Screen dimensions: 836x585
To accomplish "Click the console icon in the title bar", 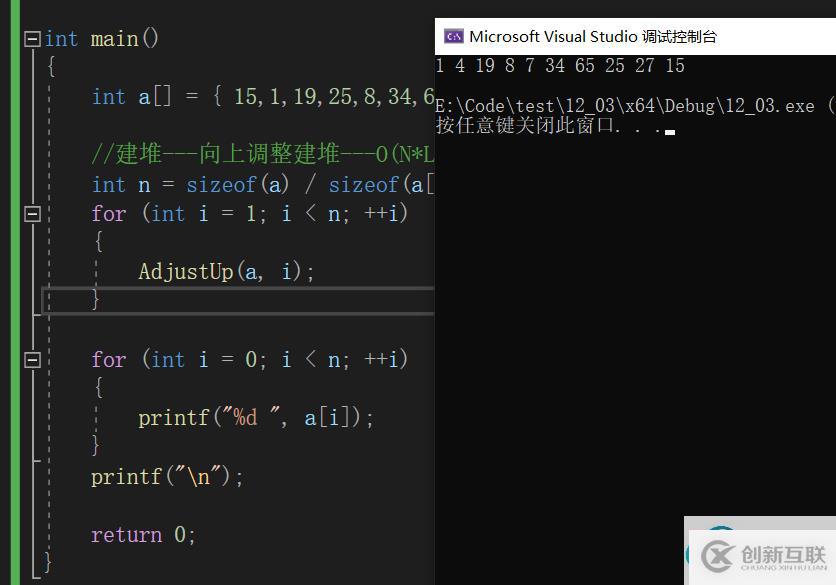I will 453,37.
